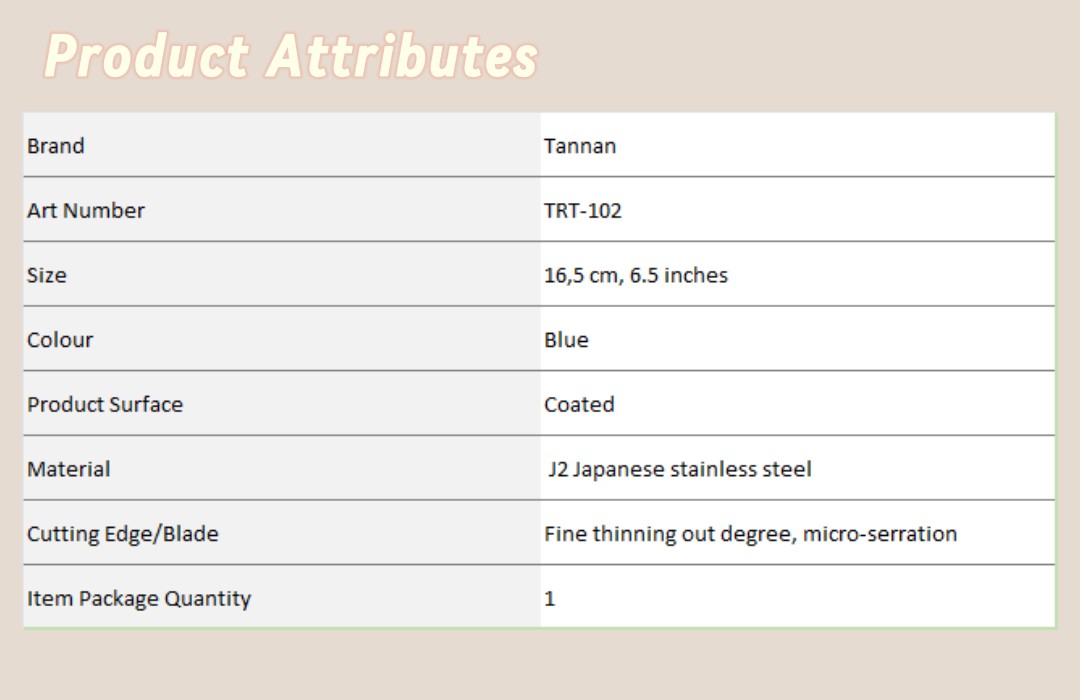Click the art number value TRT-102
The height and width of the screenshot is (700, 1080).
click(x=583, y=211)
